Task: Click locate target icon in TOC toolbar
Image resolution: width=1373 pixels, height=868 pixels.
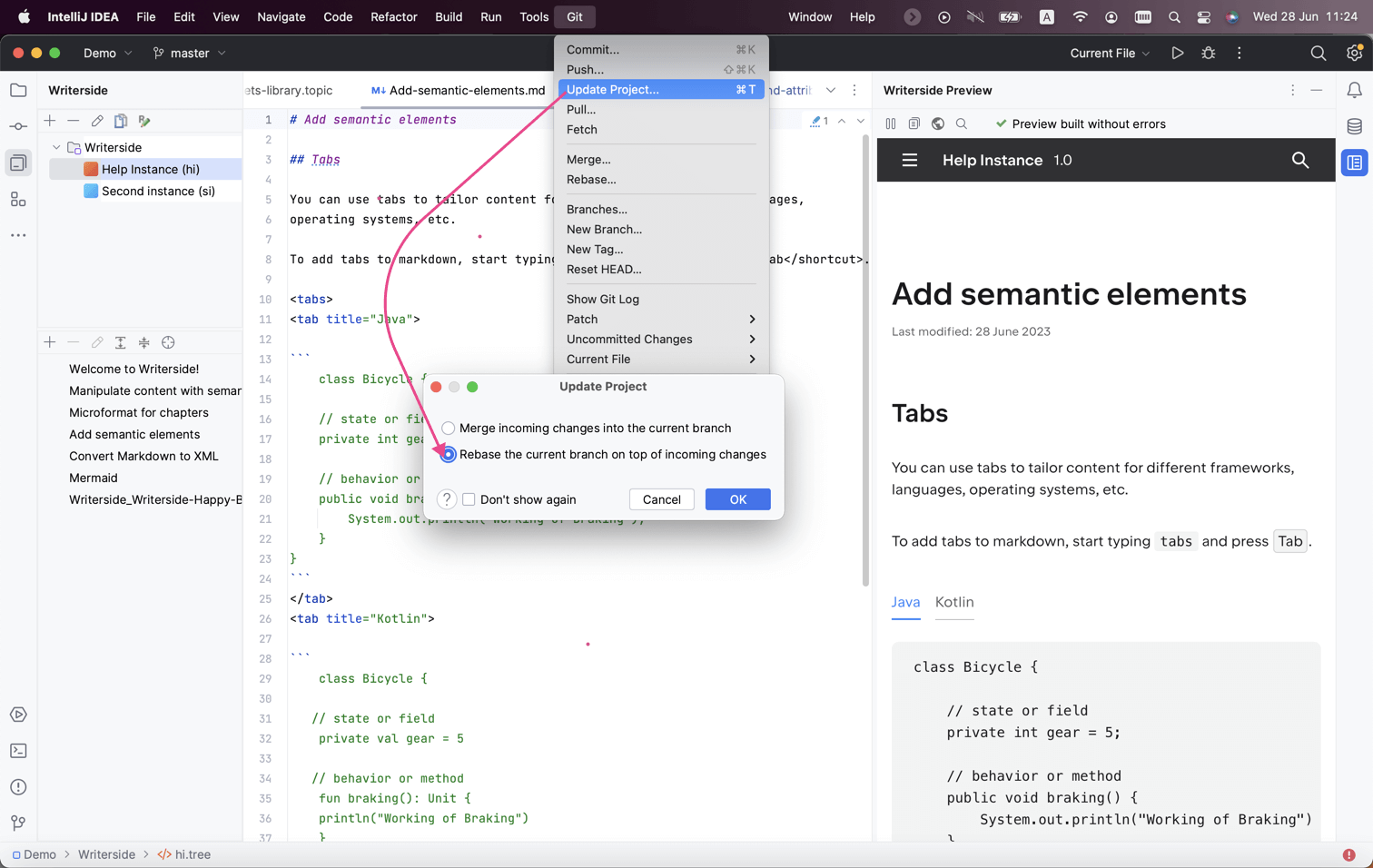Action: pyautogui.click(x=168, y=342)
